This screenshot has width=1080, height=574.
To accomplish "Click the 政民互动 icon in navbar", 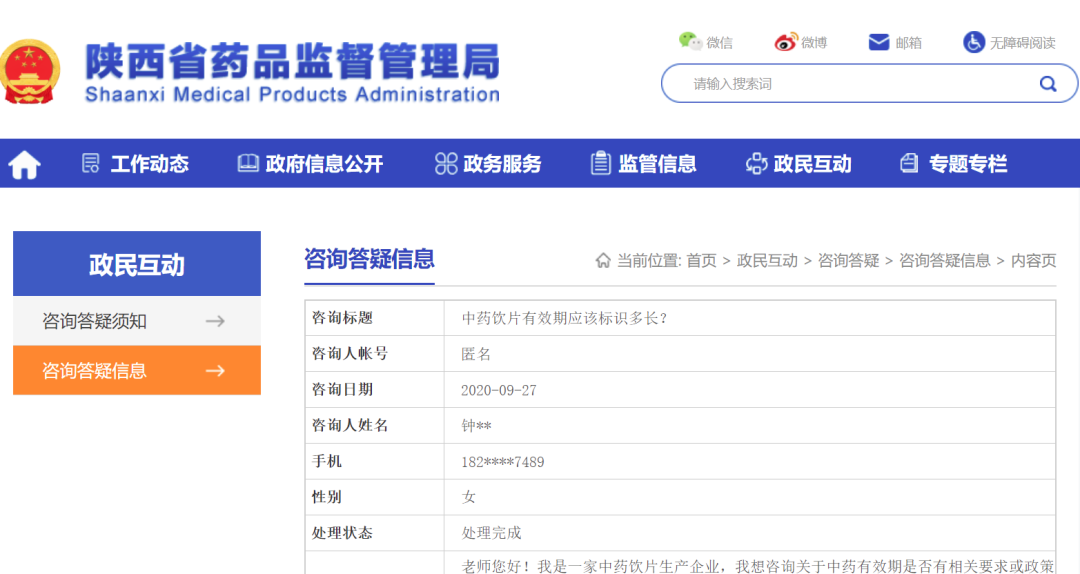I will pos(756,163).
